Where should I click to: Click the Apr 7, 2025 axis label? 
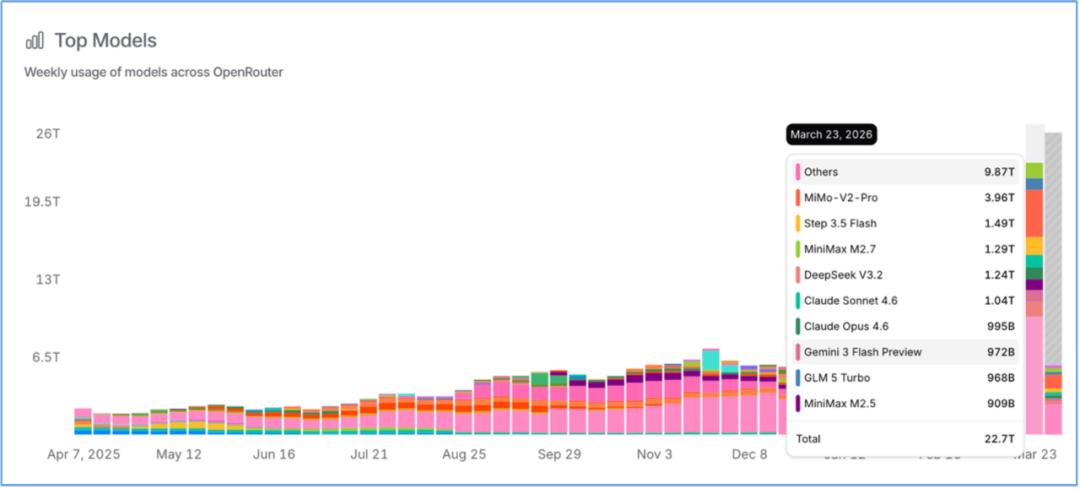point(82,454)
